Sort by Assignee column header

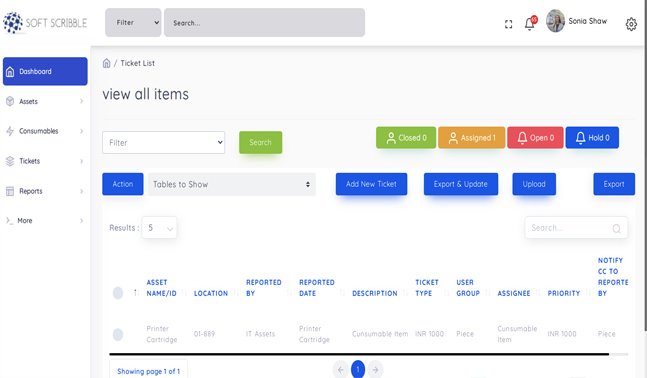tap(514, 293)
